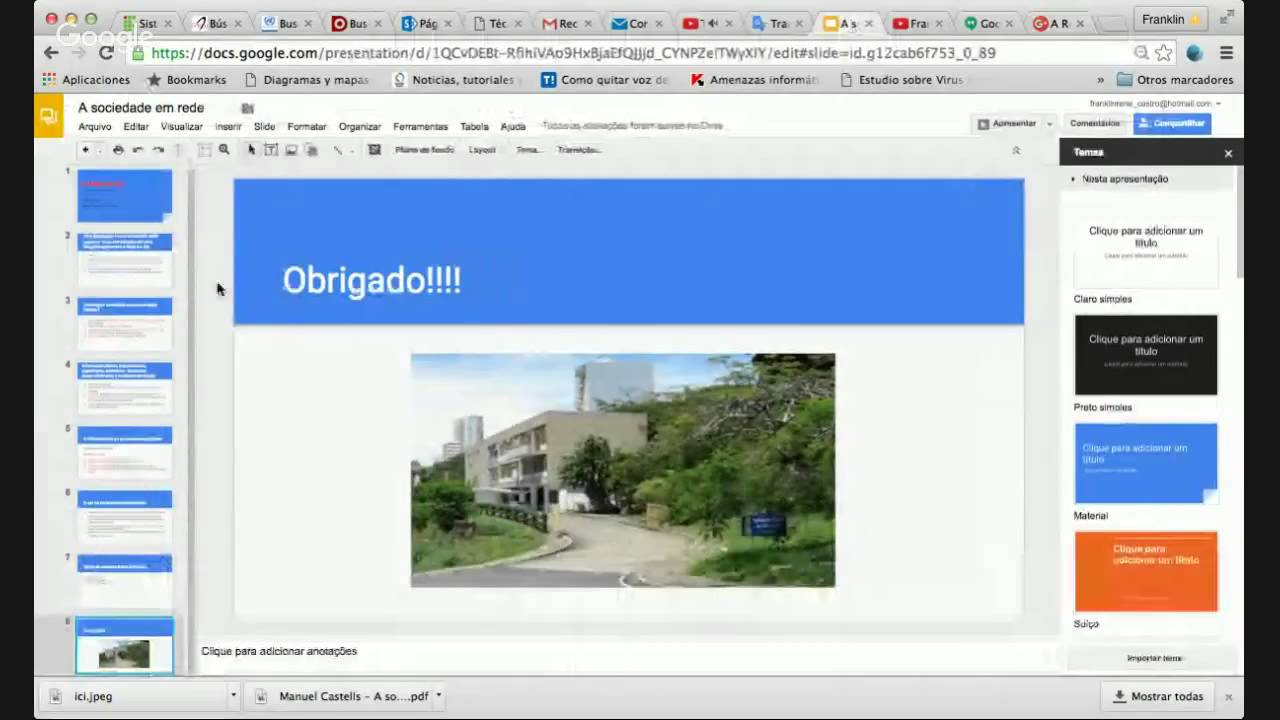Open the Apresentar dropdown arrow
This screenshot has width=1280, height=720.
1049,124
